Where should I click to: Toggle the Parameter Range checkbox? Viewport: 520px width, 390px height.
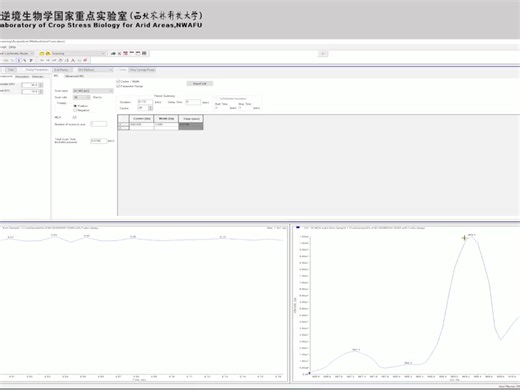(x=118, y=86)
